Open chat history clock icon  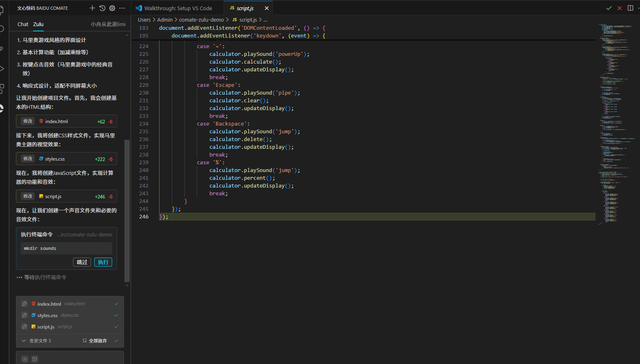coord(102,8)
